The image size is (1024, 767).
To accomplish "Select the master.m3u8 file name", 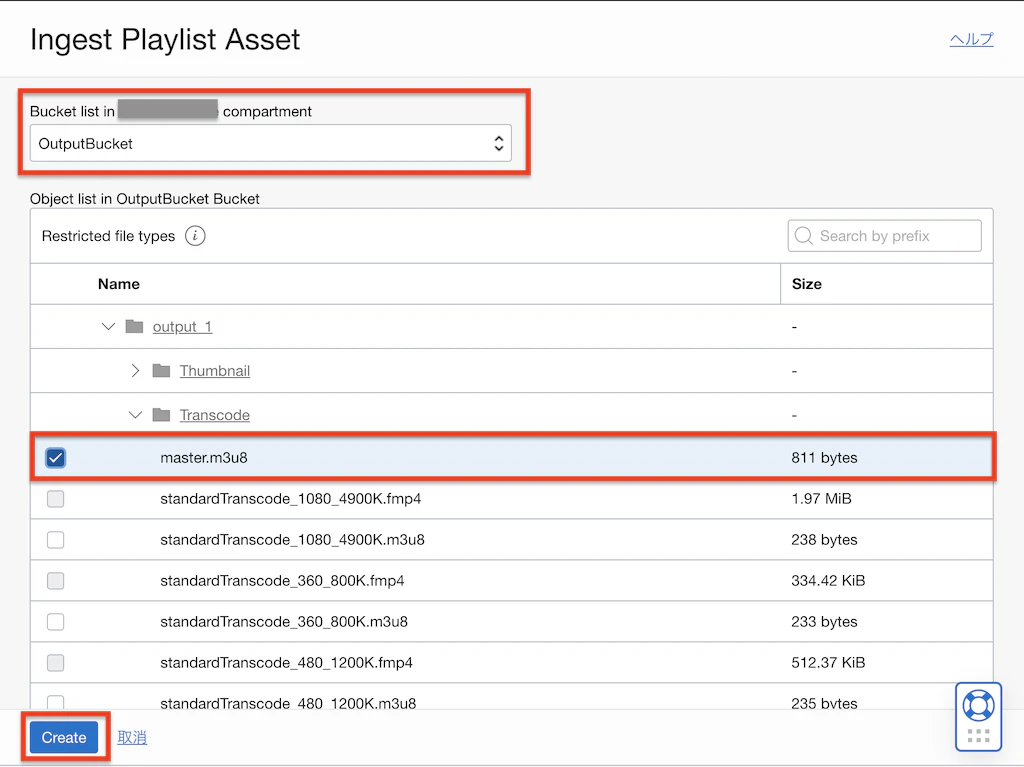I will (x=204, y=458).
